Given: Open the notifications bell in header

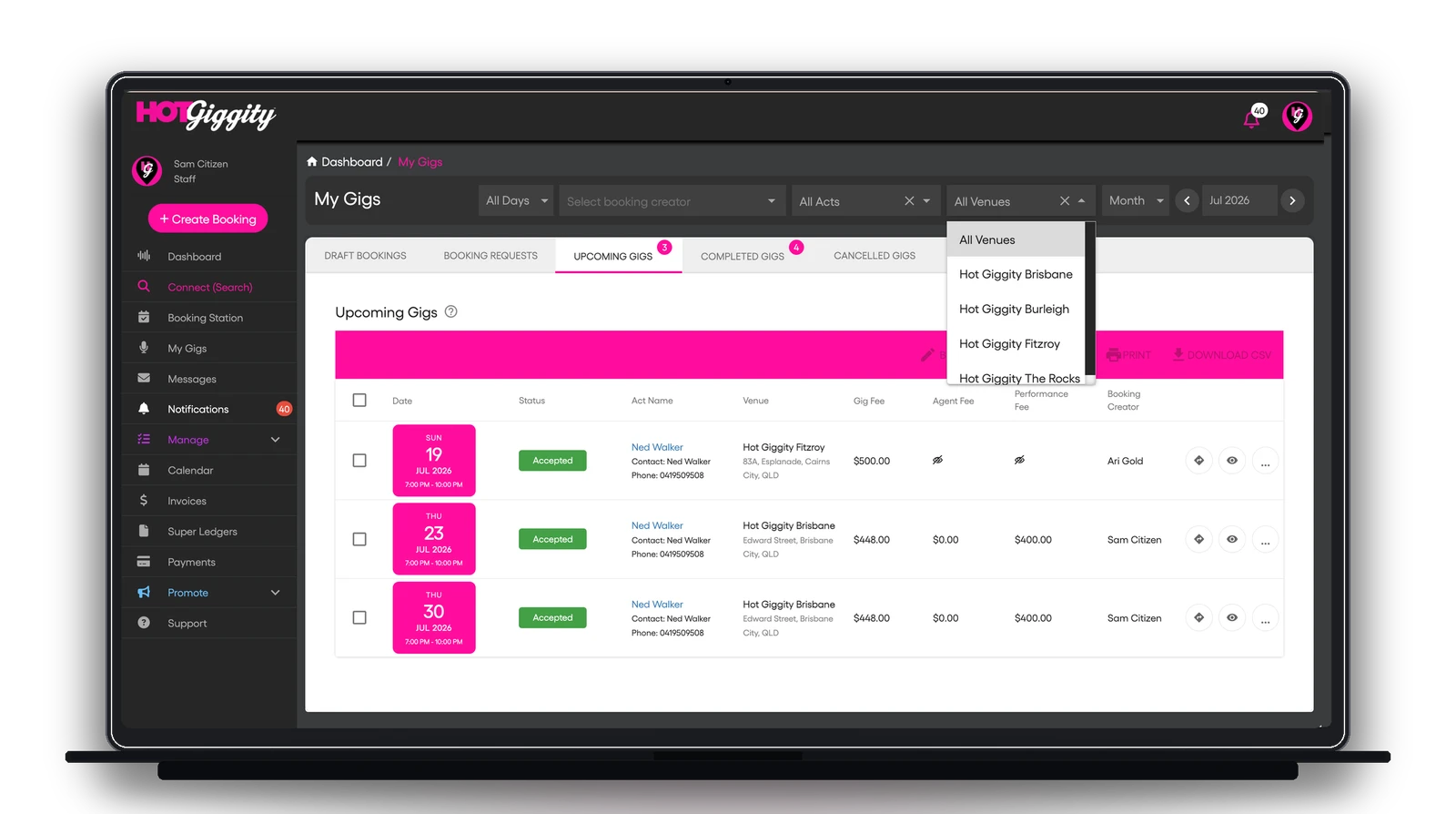Looking at the screenshot, I should pyautogui.click(x=1253, y=117).
